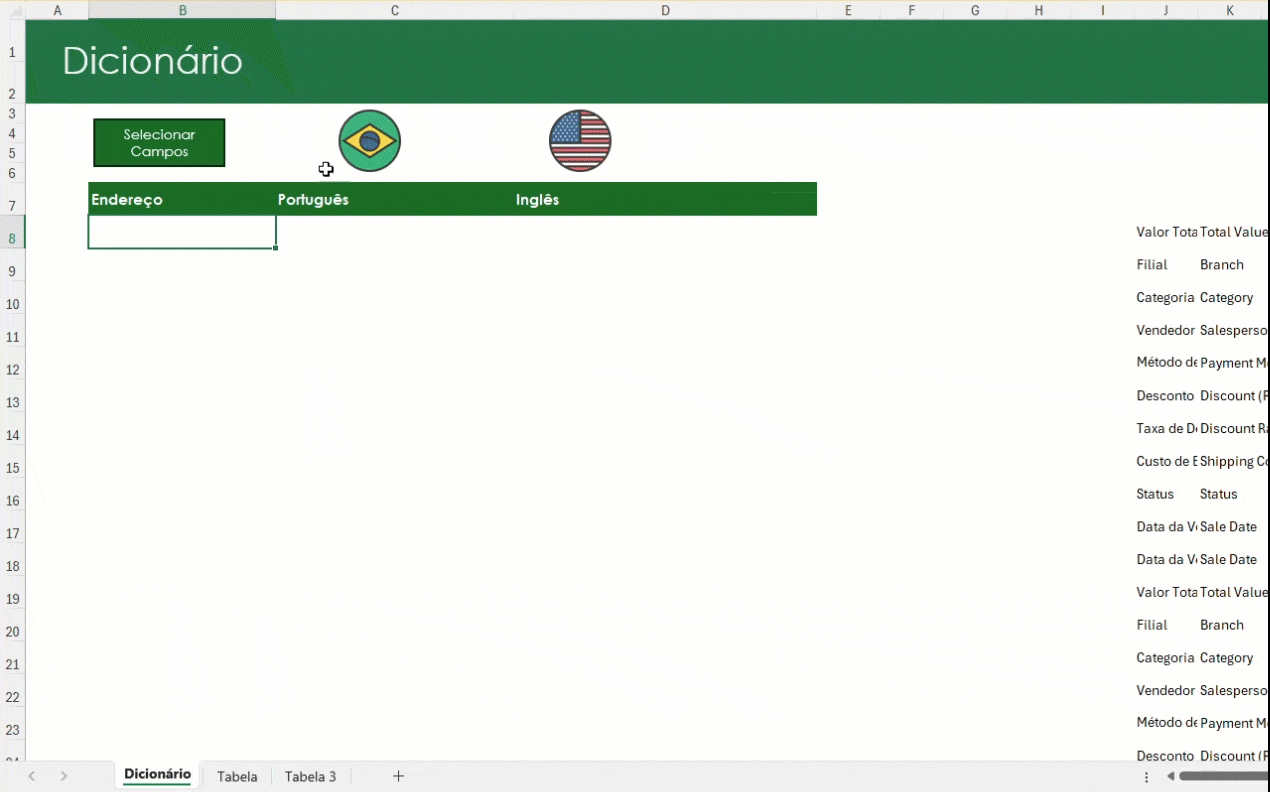The height and width of the screenshot is (792, 1270).
Task: Switch to the Tabela sheet tab
Action: [x=237, y=776]
